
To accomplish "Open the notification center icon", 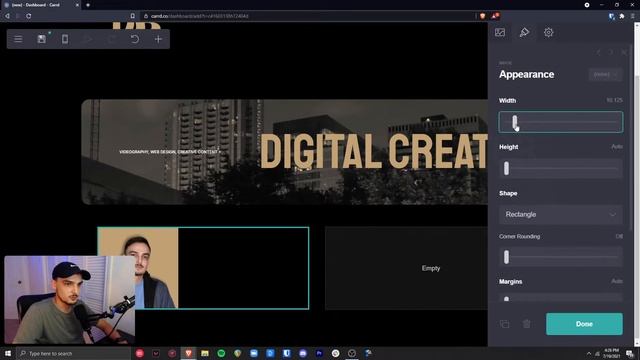I will (x=630, y=353).
